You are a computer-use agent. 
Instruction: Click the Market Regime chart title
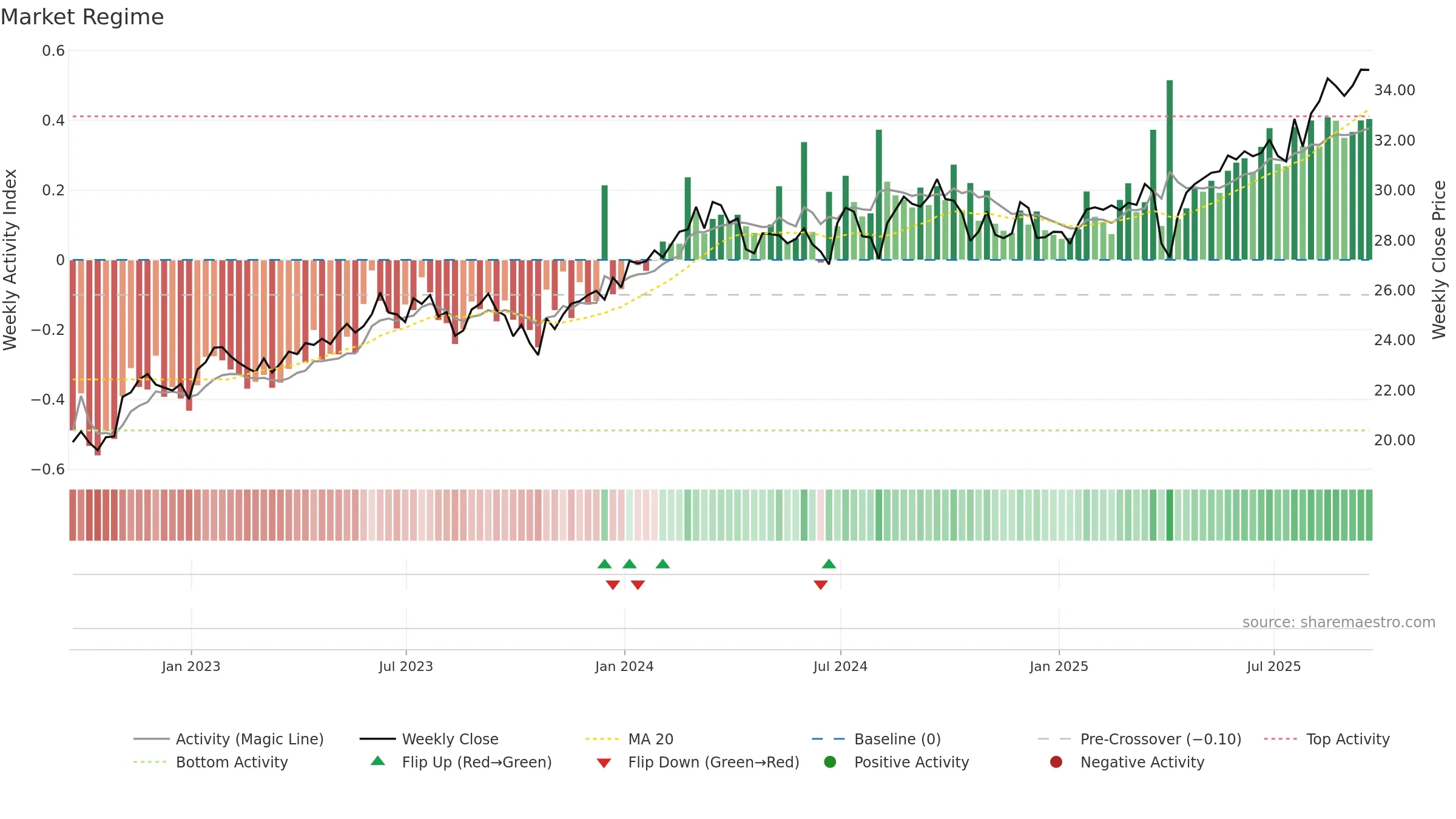click(83, 17)
